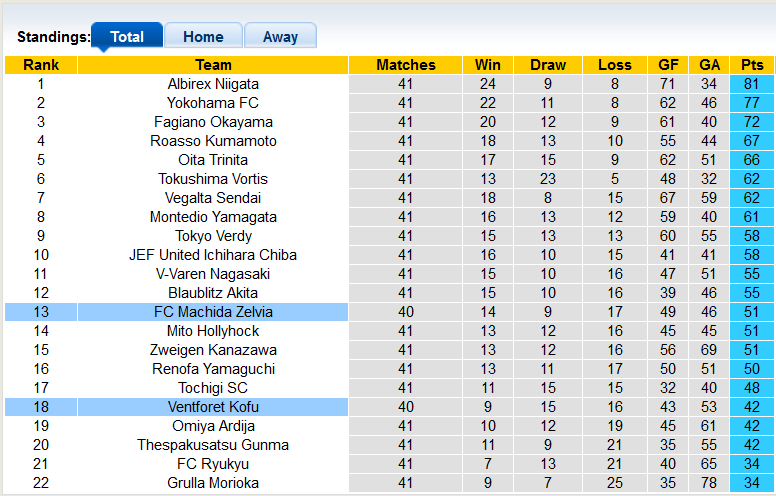The height and width of the screenshot is (496, 776).
Task: Click the Matches column header
Action: tap(406, 65)
